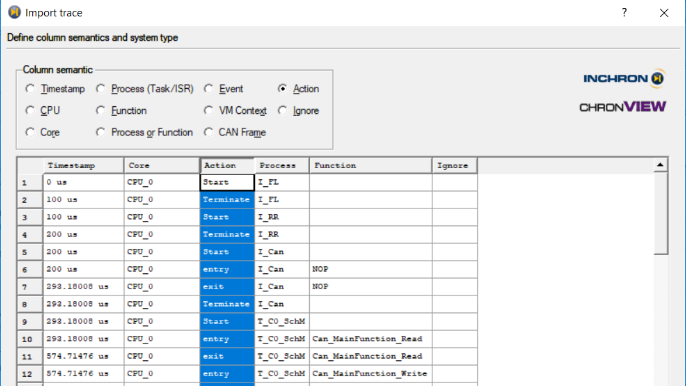
Task: Open the help question mark button
Action: point(624,13)
